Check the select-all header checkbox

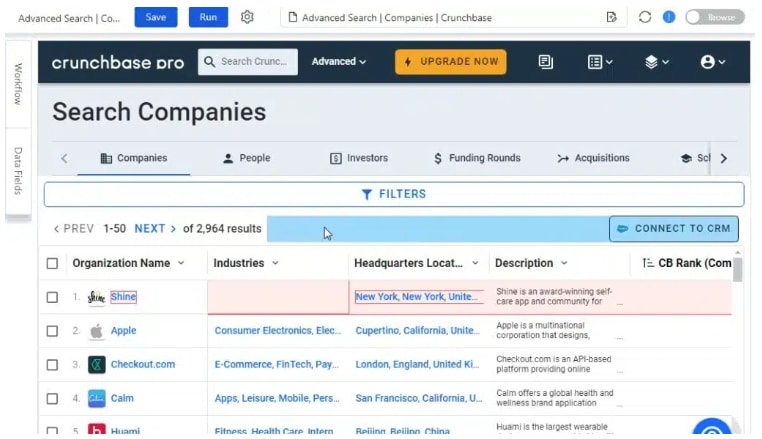(52, 263)
